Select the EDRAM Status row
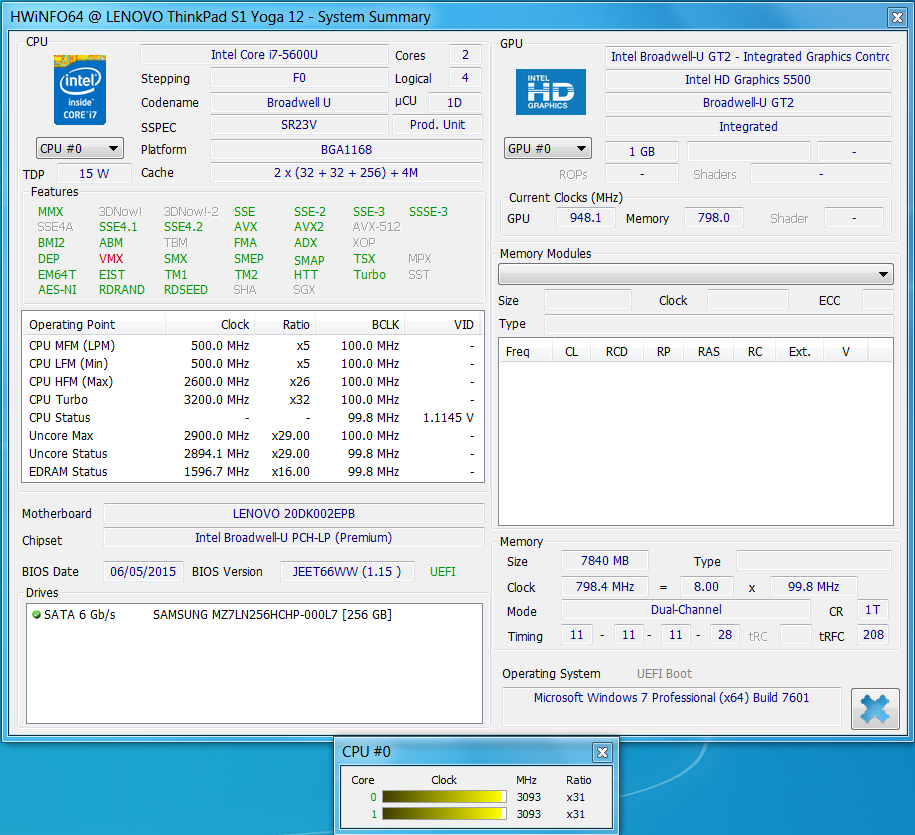Screen dimensions: 915x835 click(x=253, y=471)
